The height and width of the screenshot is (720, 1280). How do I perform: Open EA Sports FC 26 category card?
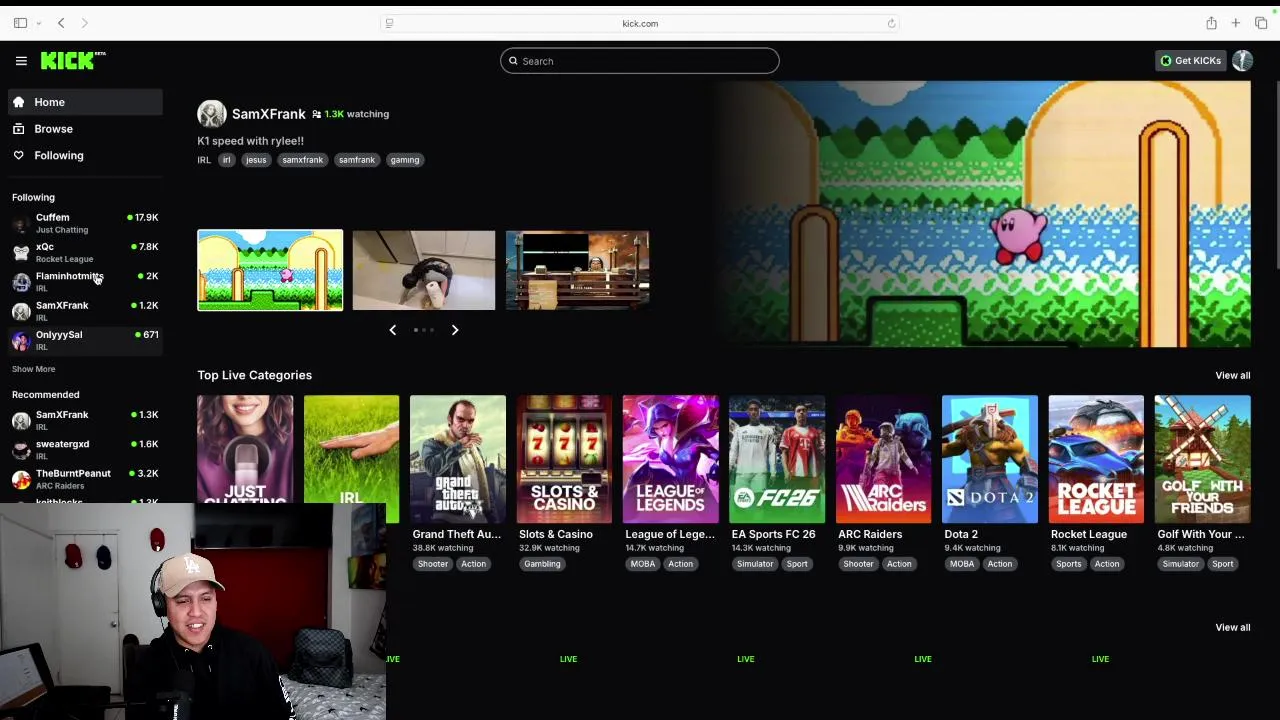777,458
